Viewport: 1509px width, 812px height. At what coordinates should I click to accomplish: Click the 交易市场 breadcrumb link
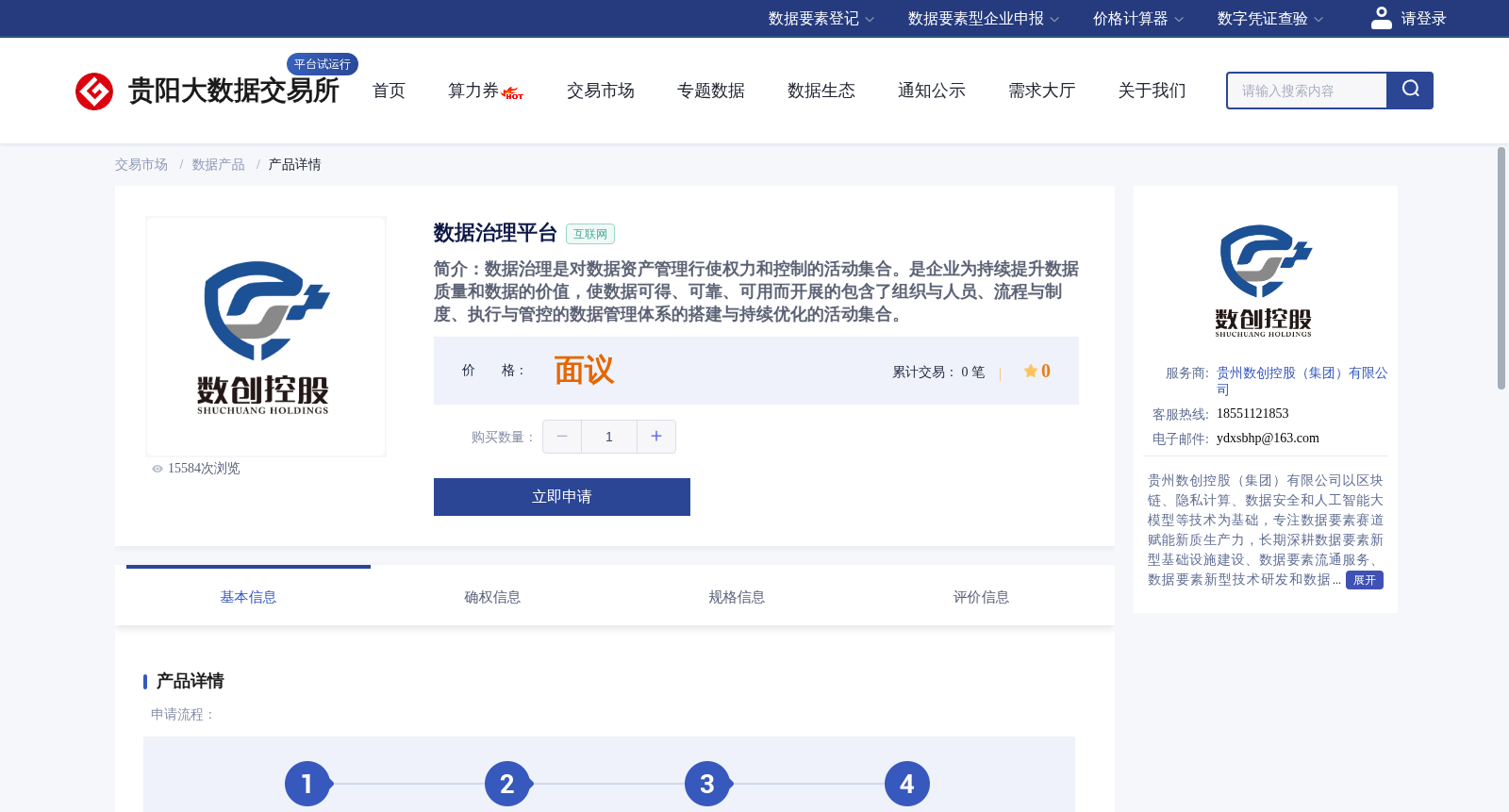pyautogui.click(x=141, y=165)
